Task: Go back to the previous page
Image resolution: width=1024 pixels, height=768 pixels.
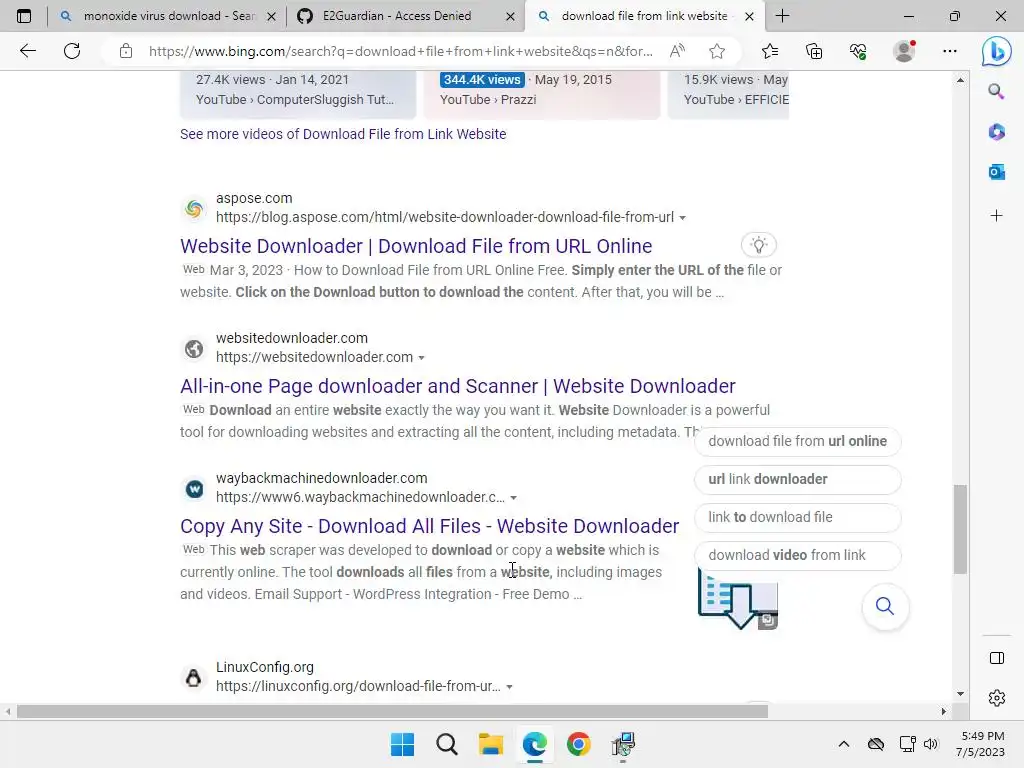Action: [27, 51]
